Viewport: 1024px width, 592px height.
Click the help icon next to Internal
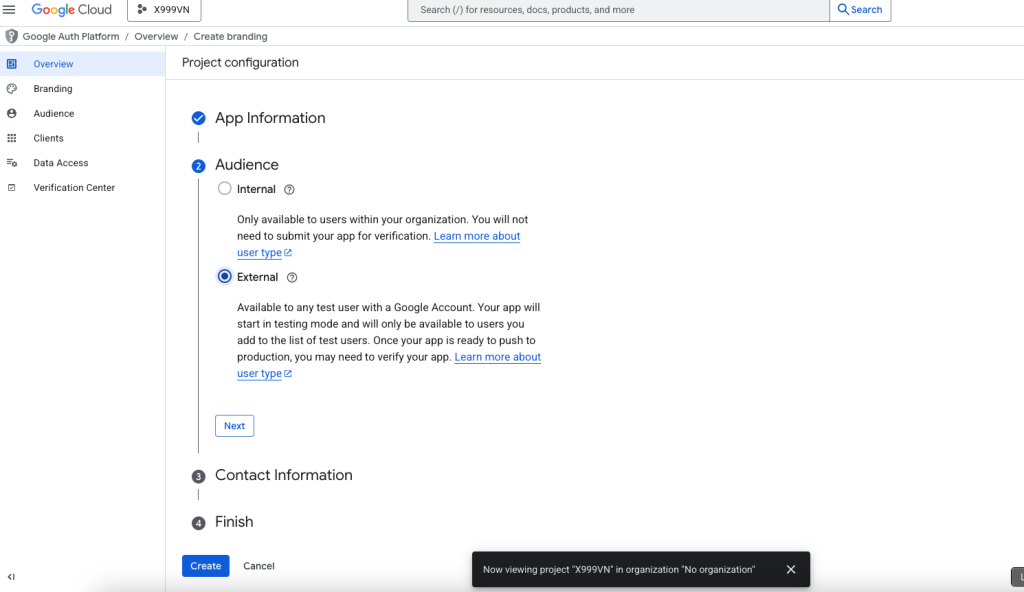pos(289,189)
